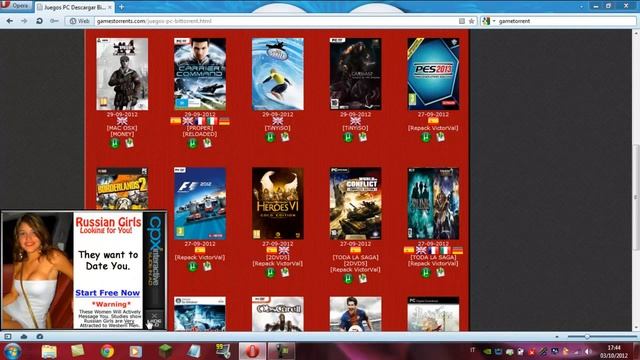Click the Russian Girls ad headline
640x360 pixels.
(108, 222)
